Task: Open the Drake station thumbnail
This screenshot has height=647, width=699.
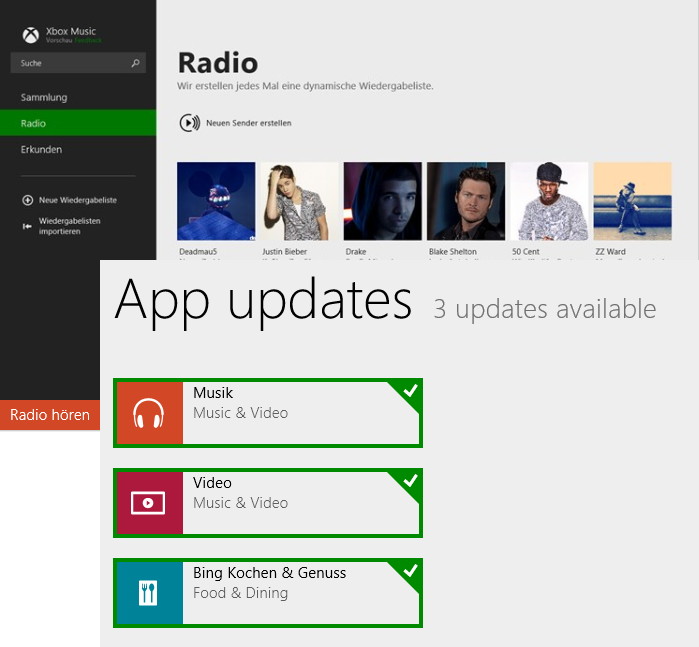Action: click(382, 201)
